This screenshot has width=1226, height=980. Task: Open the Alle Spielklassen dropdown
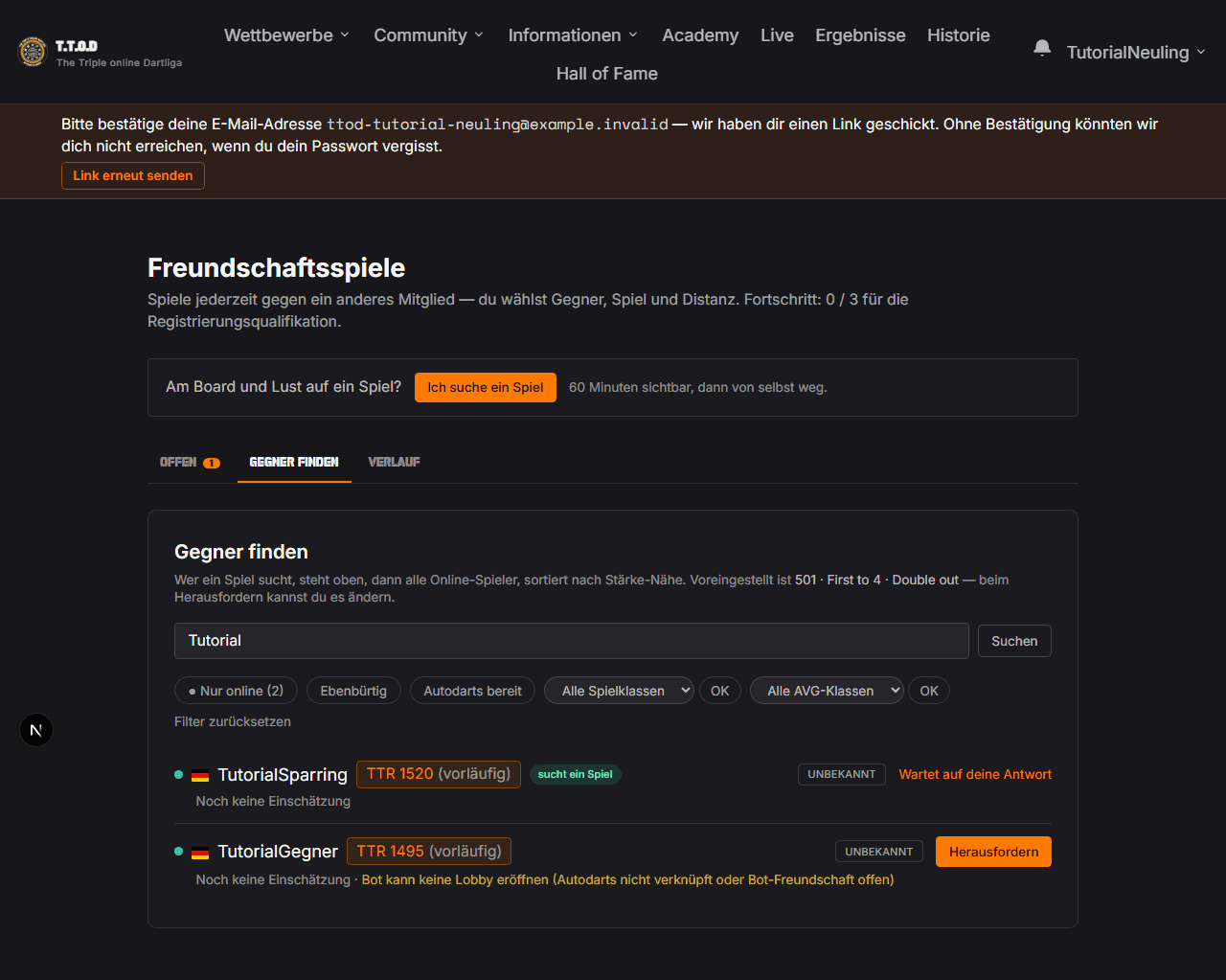tap(619, 691)
